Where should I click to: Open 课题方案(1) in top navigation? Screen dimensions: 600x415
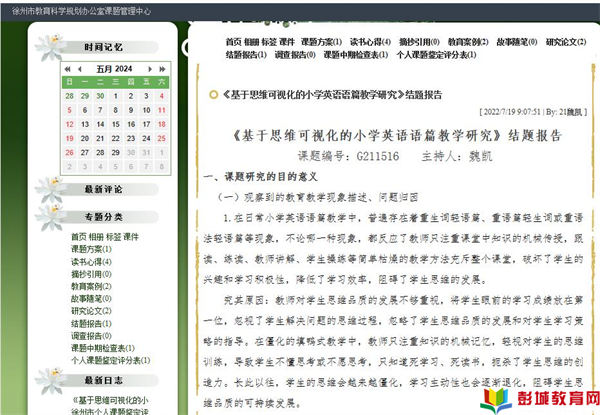pos(321,42)
